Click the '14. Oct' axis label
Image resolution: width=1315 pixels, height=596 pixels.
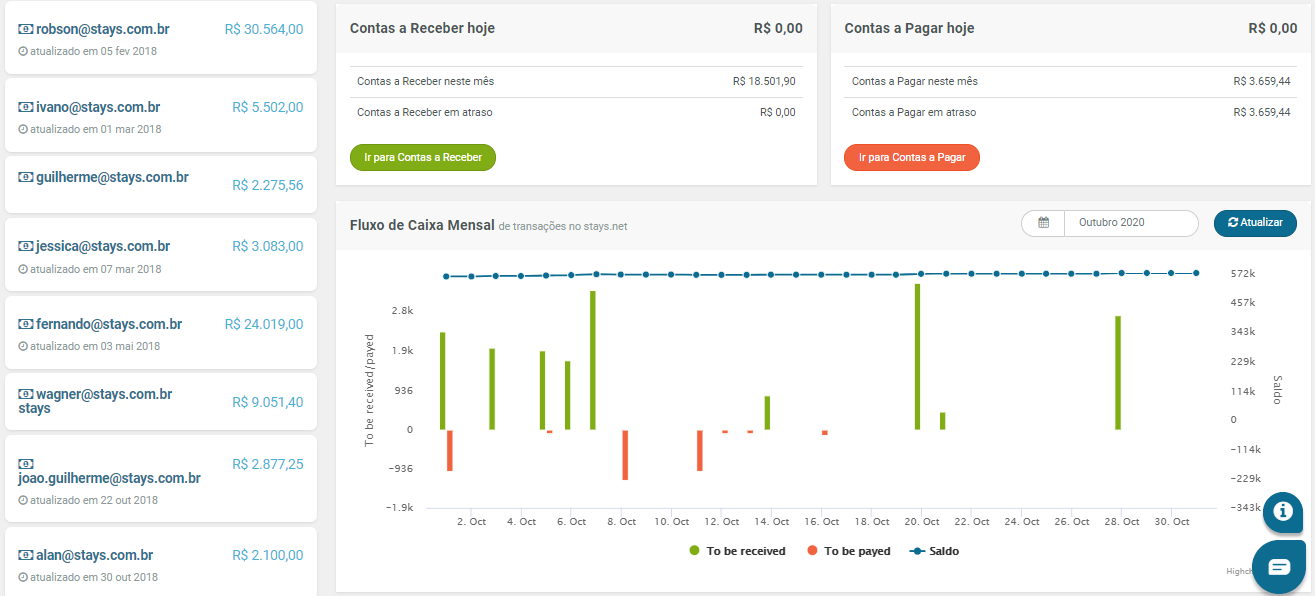click(772, 522)
